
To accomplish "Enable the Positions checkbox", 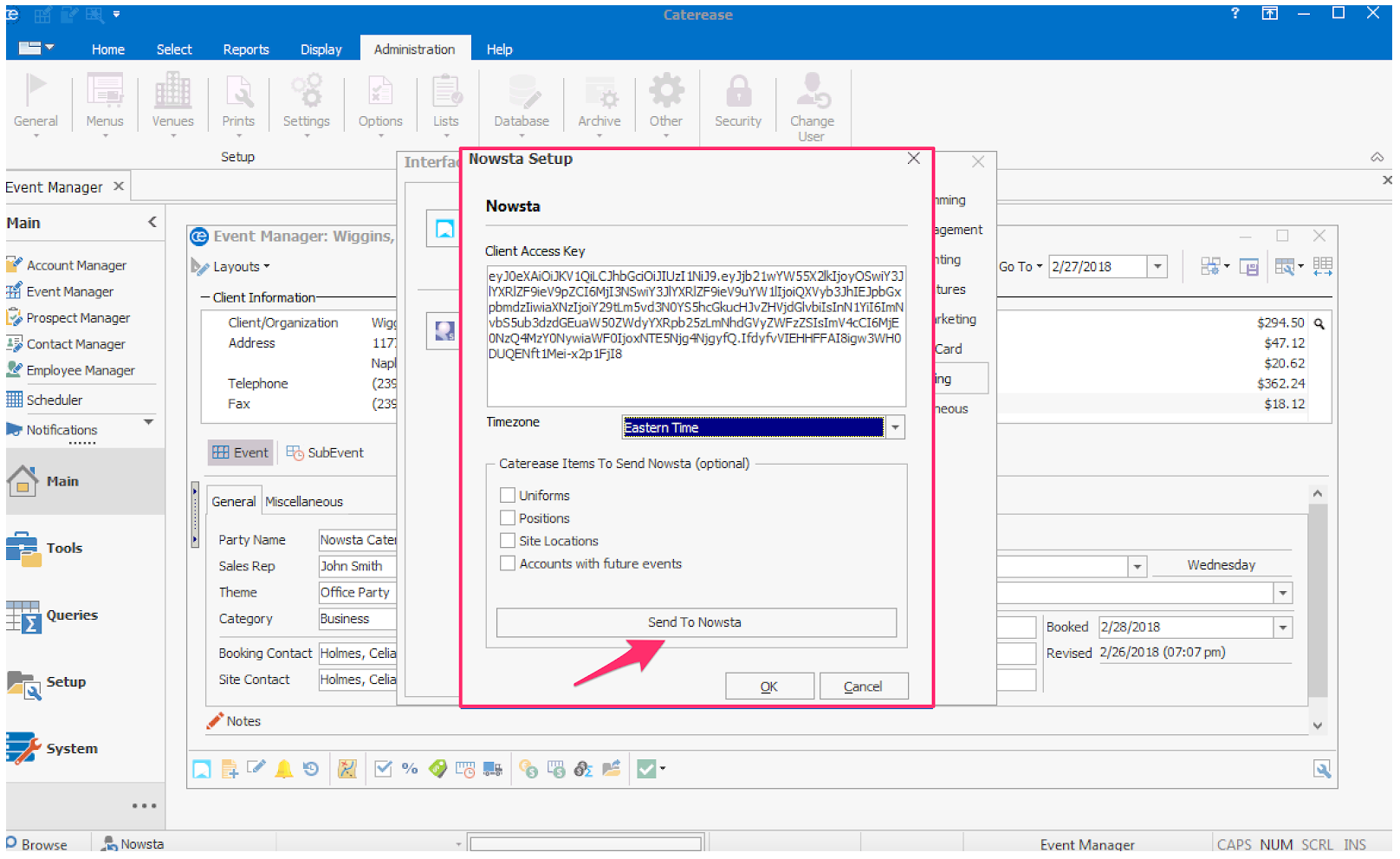I will pyautogui.click(x=508, y=518).
